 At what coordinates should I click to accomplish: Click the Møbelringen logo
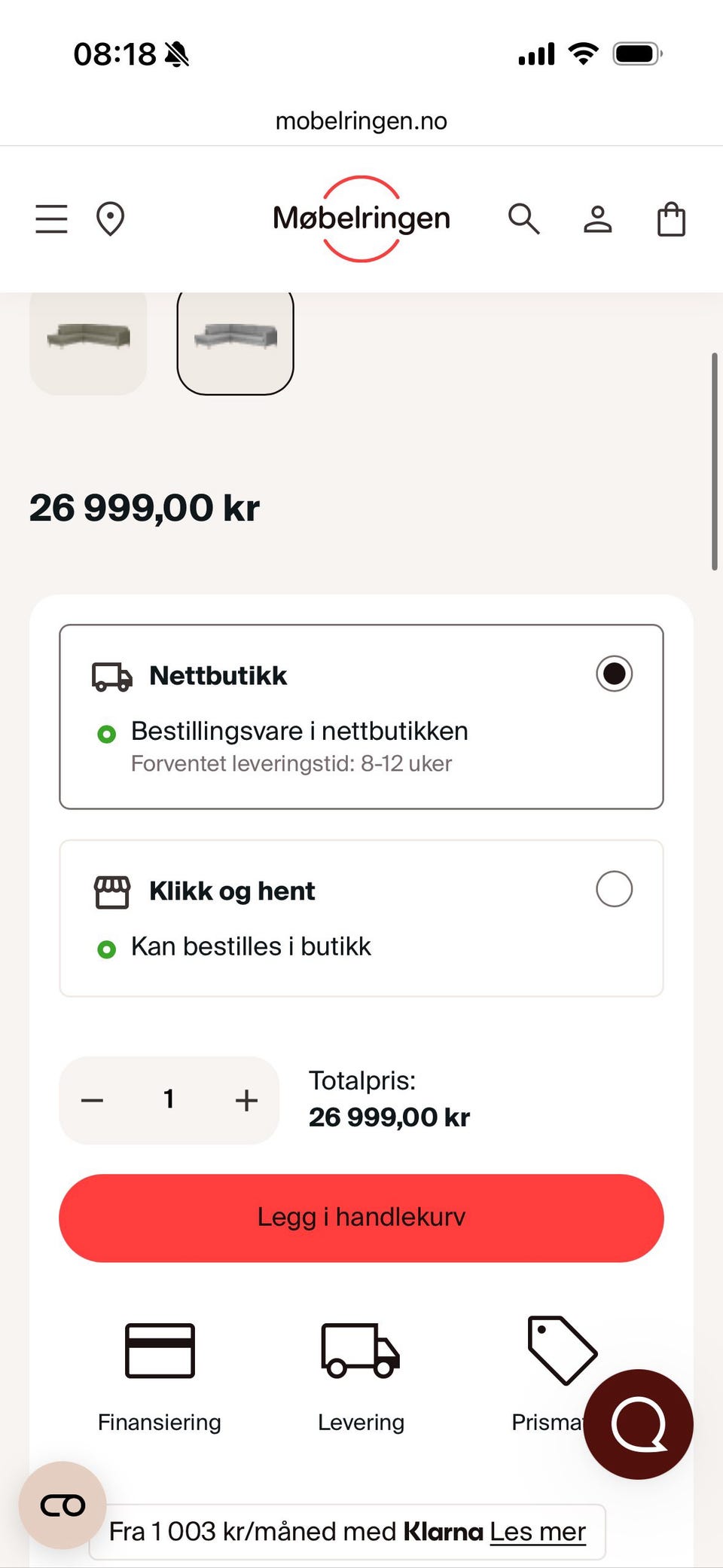[x=361, y=219]
